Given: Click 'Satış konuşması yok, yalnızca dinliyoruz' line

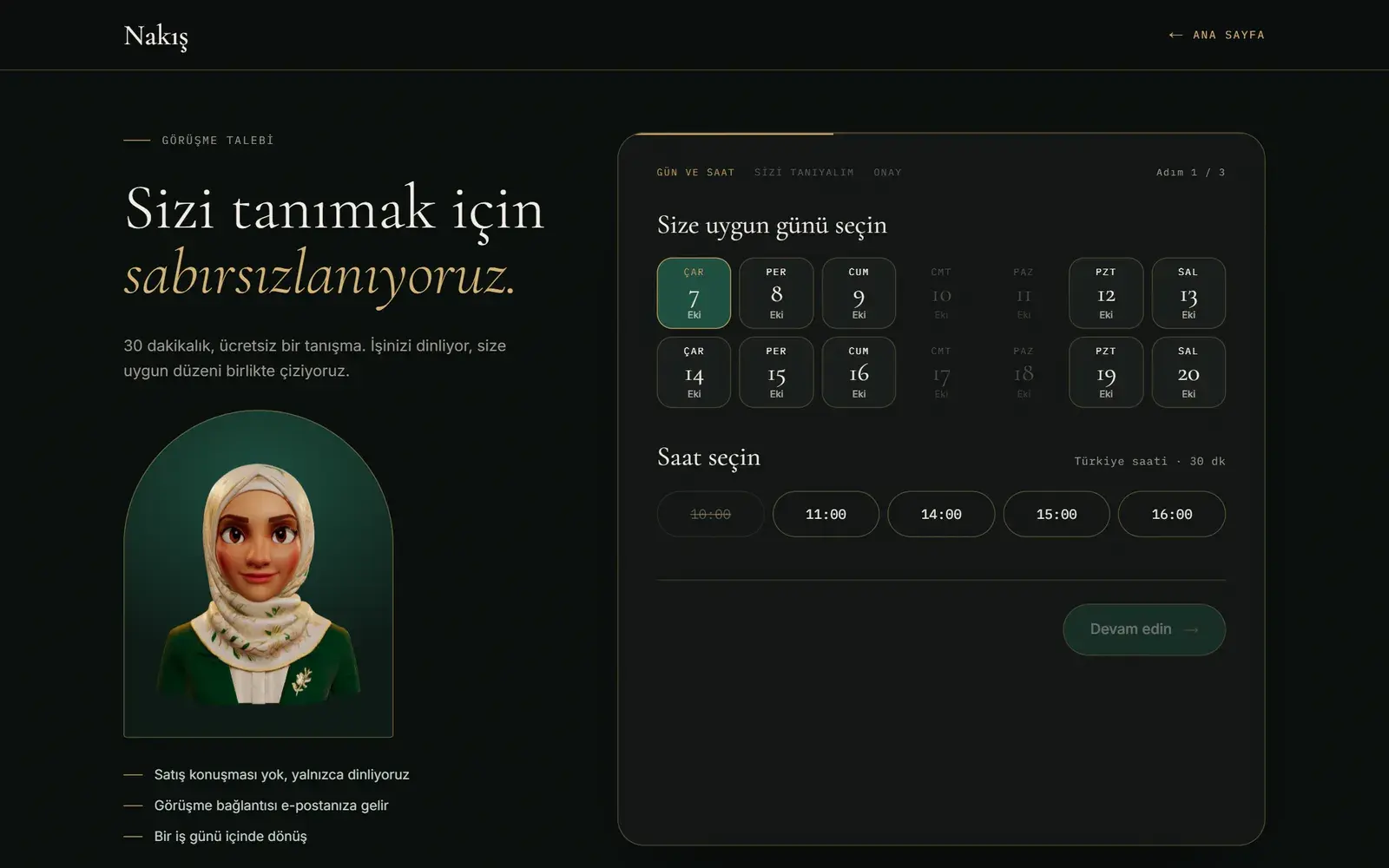Looking at the screenshot, I should [x=281, y=774].
